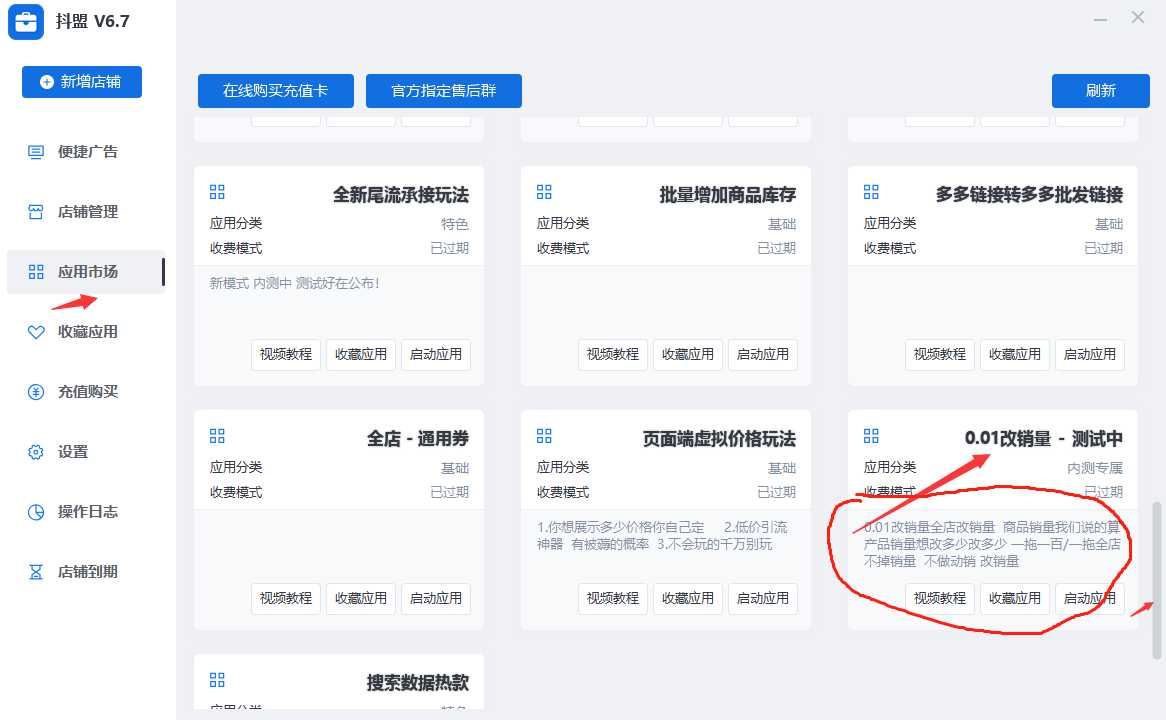
Task: Click grid icon on 全店 - 通用券 card
Action: click(217, 436)
